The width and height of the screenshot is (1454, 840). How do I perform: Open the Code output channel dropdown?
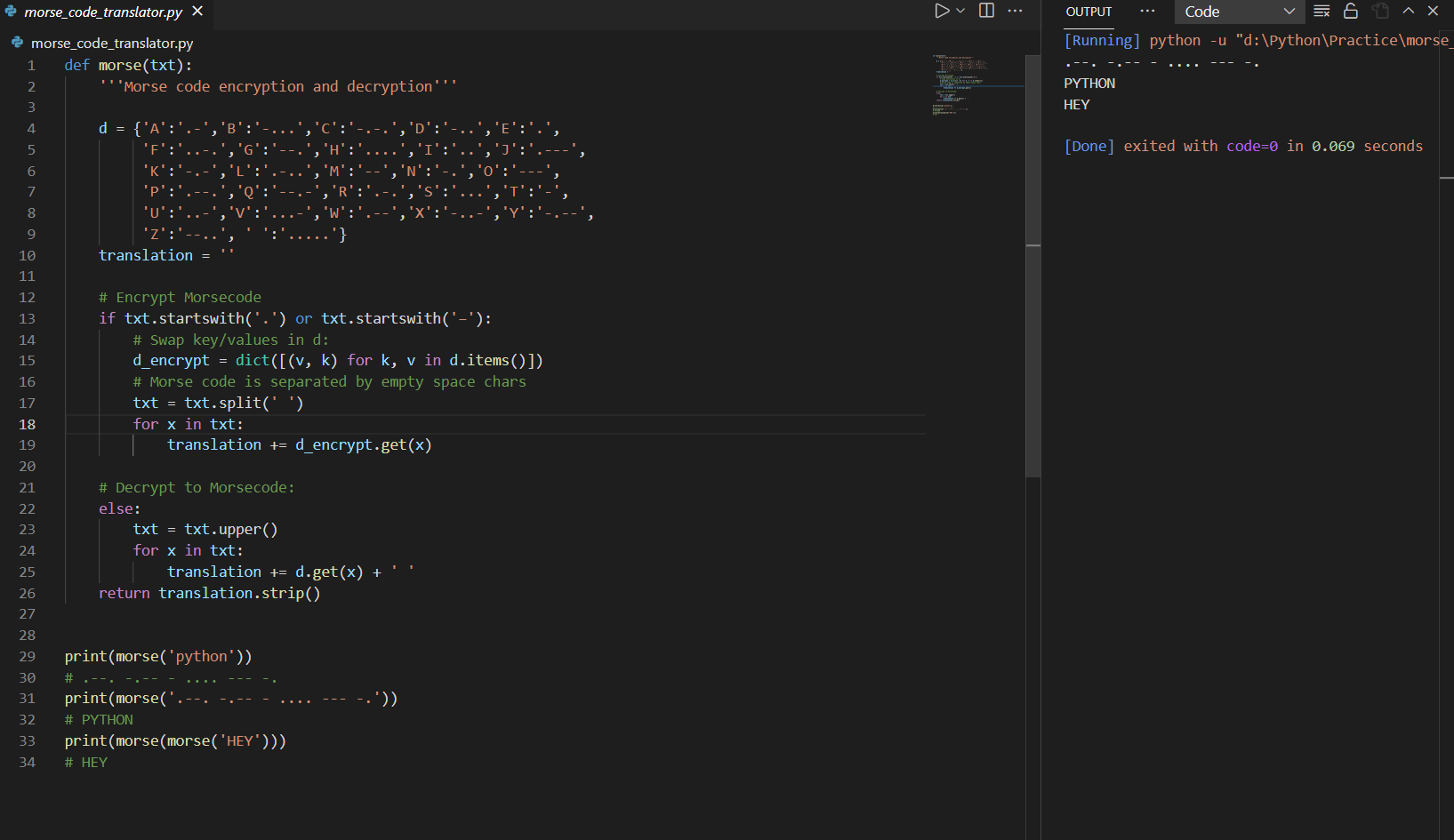tap(1240, 12)
